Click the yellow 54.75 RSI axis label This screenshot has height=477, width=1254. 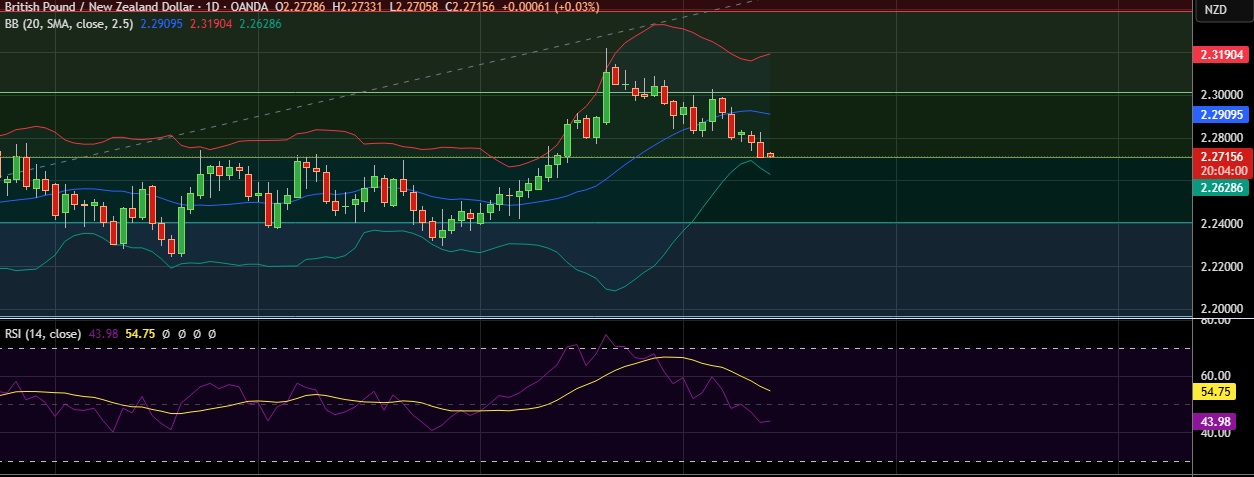pyautogui.click(x=1215, y=393)
